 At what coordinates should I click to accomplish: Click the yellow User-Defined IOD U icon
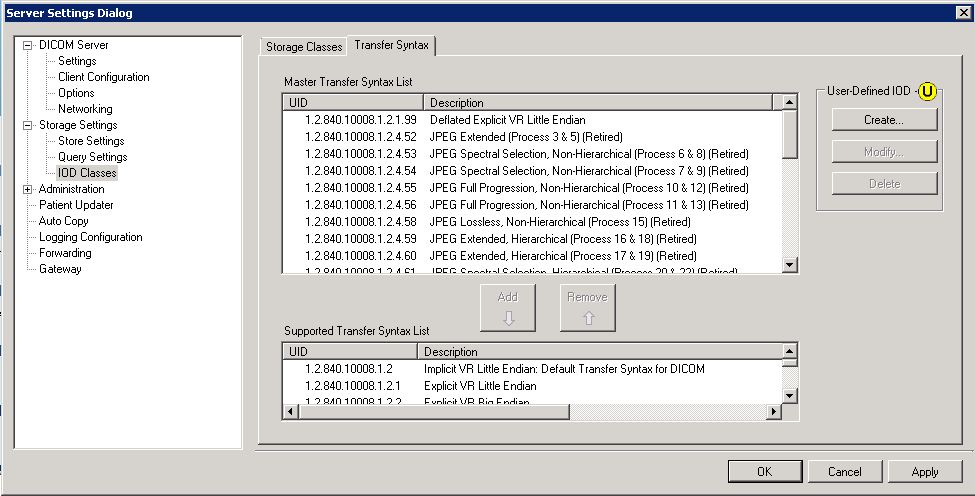click(x=927, y=91)
